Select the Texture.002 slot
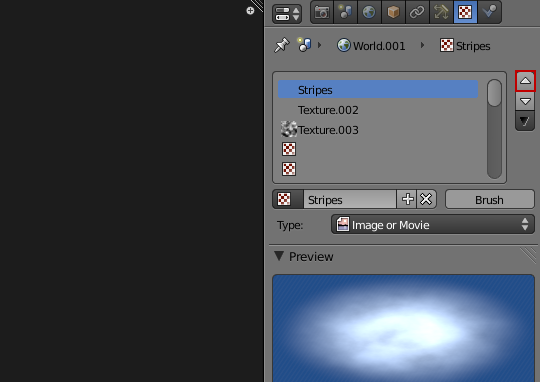The image size is (540, 382). [378, 110]
